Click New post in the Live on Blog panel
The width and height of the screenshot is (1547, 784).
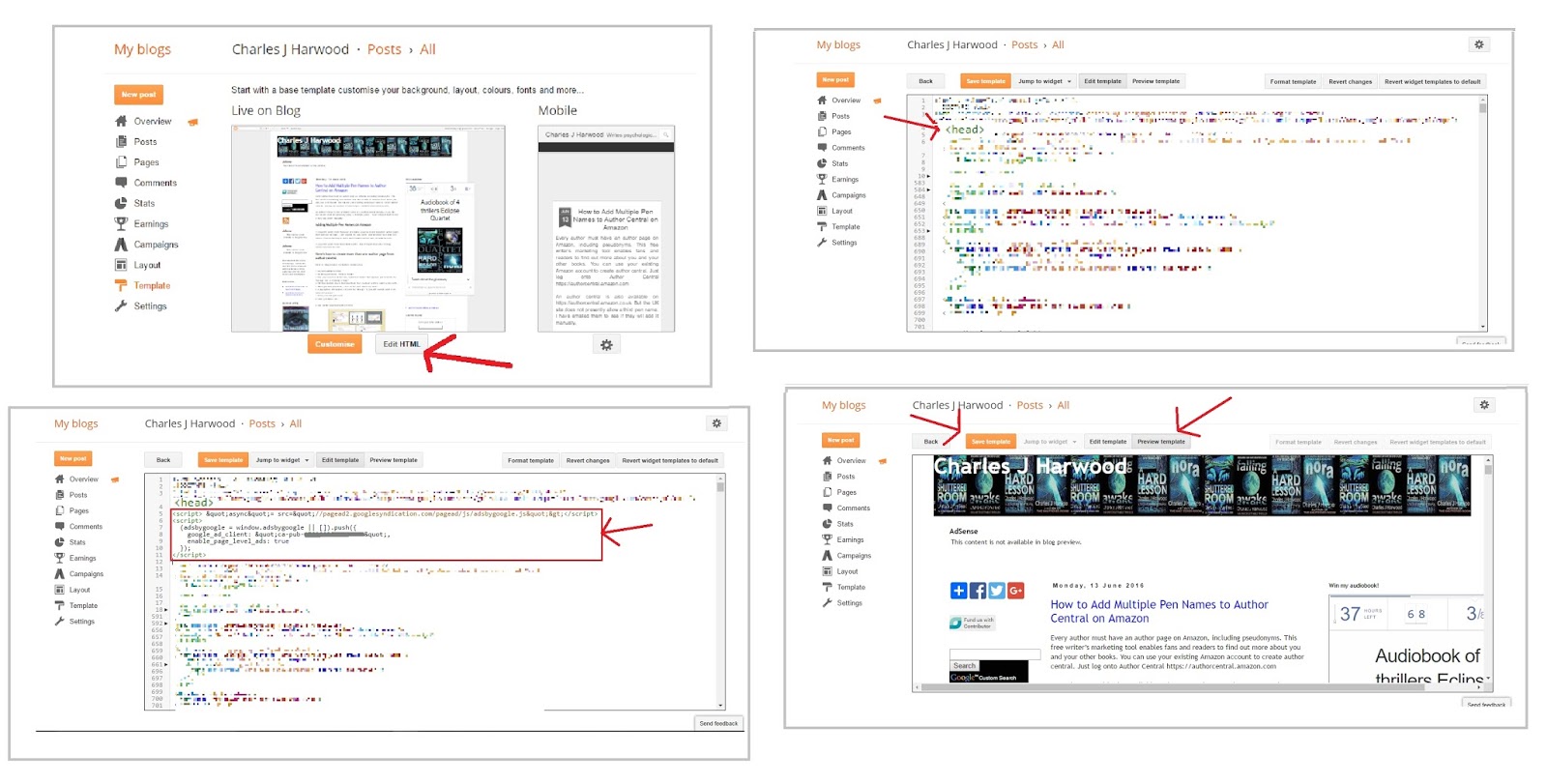[138, 95]
